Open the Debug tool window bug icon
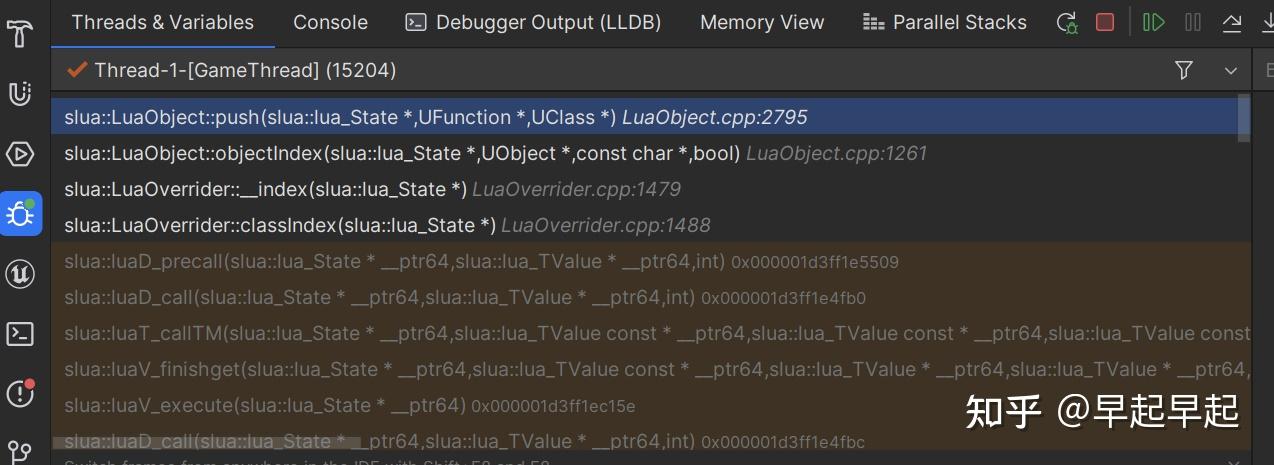Viewport: 1274px width, 465px height. point(20,213)
